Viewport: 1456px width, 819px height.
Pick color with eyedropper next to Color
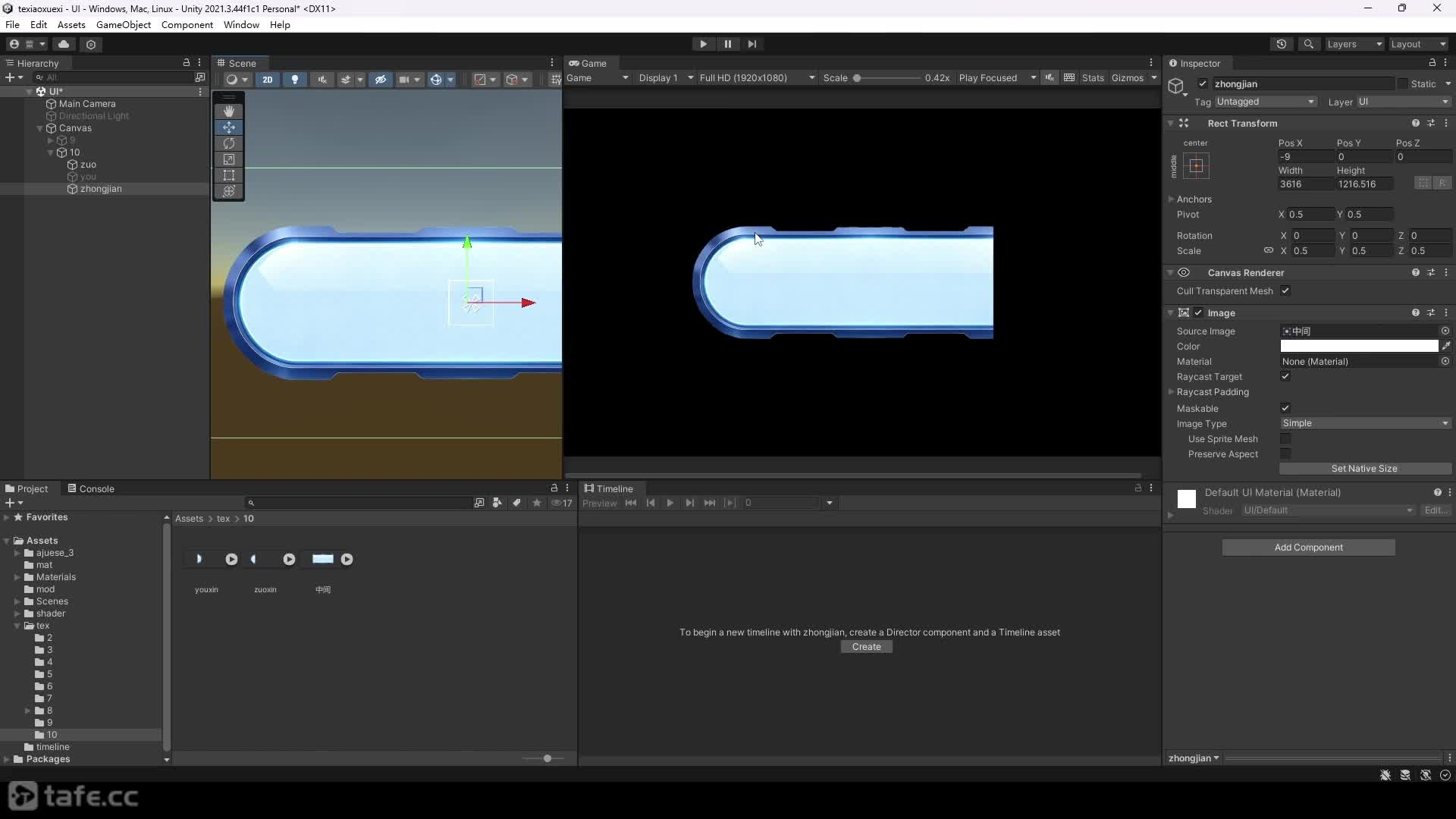pos(1446,347)
